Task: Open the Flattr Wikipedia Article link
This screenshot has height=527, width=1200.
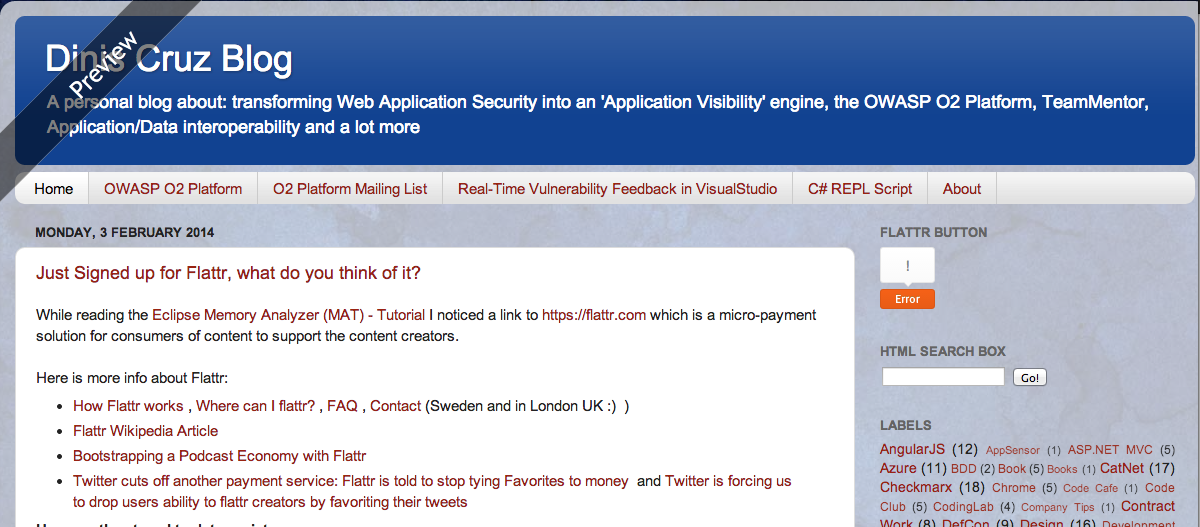Action: pos(145,431)
